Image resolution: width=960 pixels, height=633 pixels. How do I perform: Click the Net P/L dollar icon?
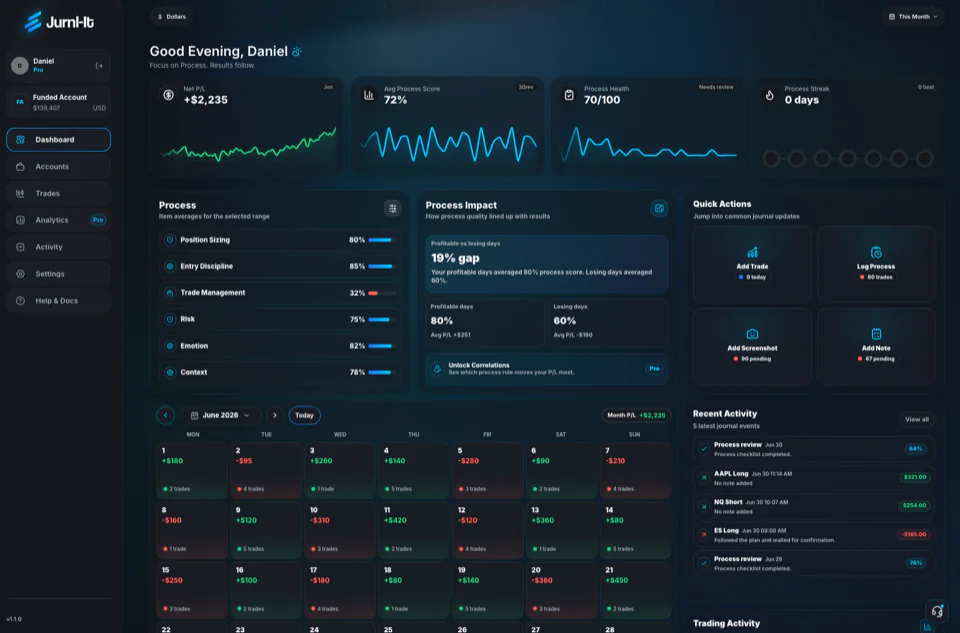[x=168, y=95]
